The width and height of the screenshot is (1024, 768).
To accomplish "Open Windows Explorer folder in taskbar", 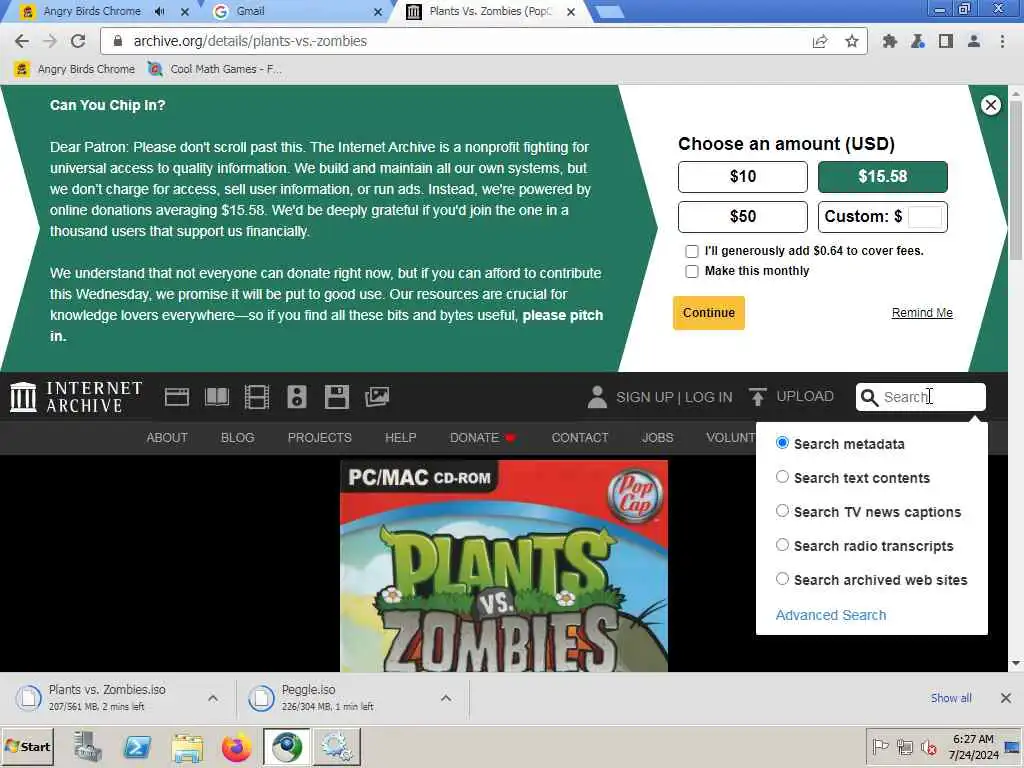I will coord(187,746).
